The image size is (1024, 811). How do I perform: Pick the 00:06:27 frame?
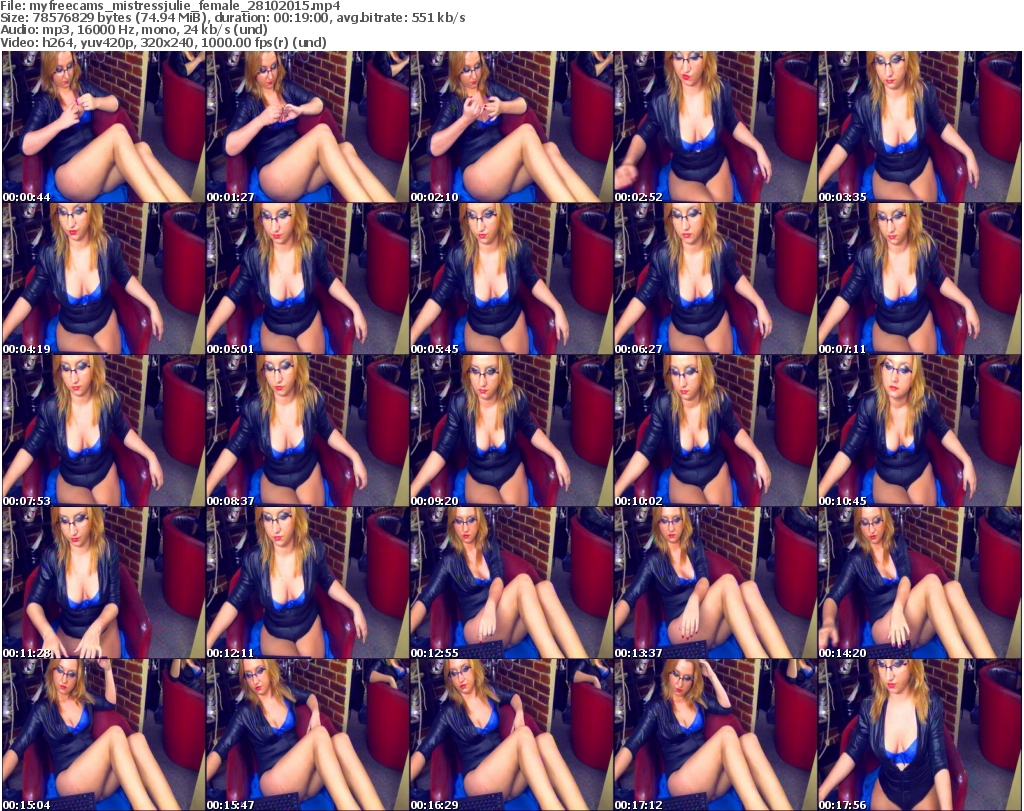(715, 279)
